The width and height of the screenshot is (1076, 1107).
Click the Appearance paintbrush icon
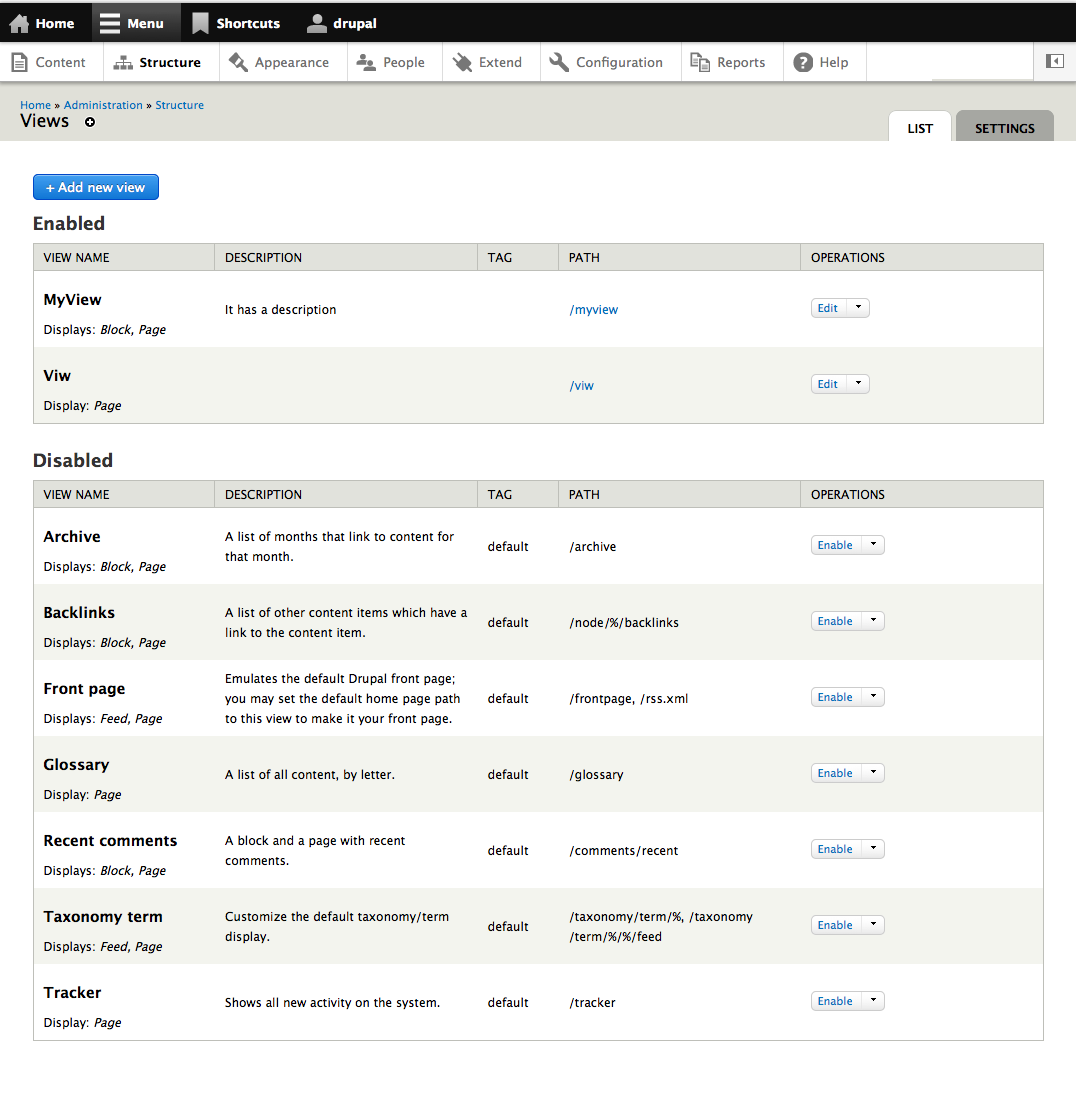(238, 61)
